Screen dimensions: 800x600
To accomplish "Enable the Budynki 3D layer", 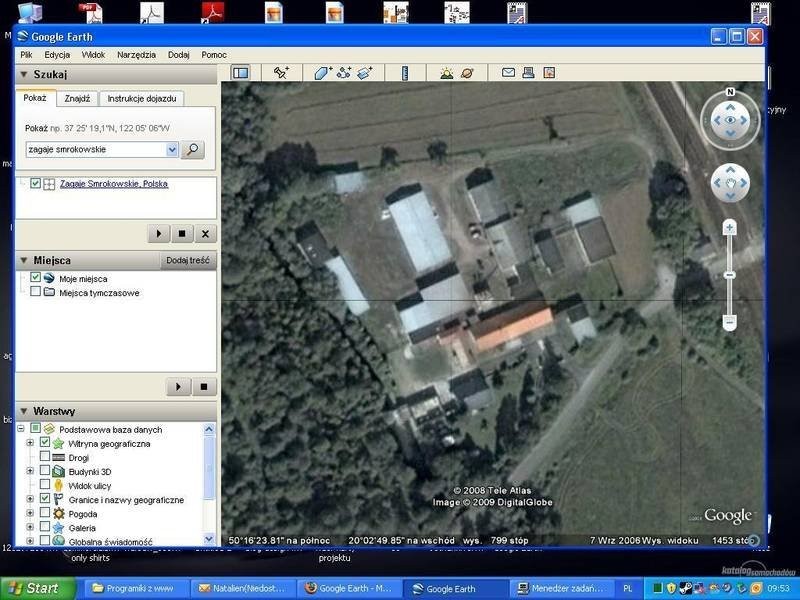I will pyautogui.click(x=45, y=470).
